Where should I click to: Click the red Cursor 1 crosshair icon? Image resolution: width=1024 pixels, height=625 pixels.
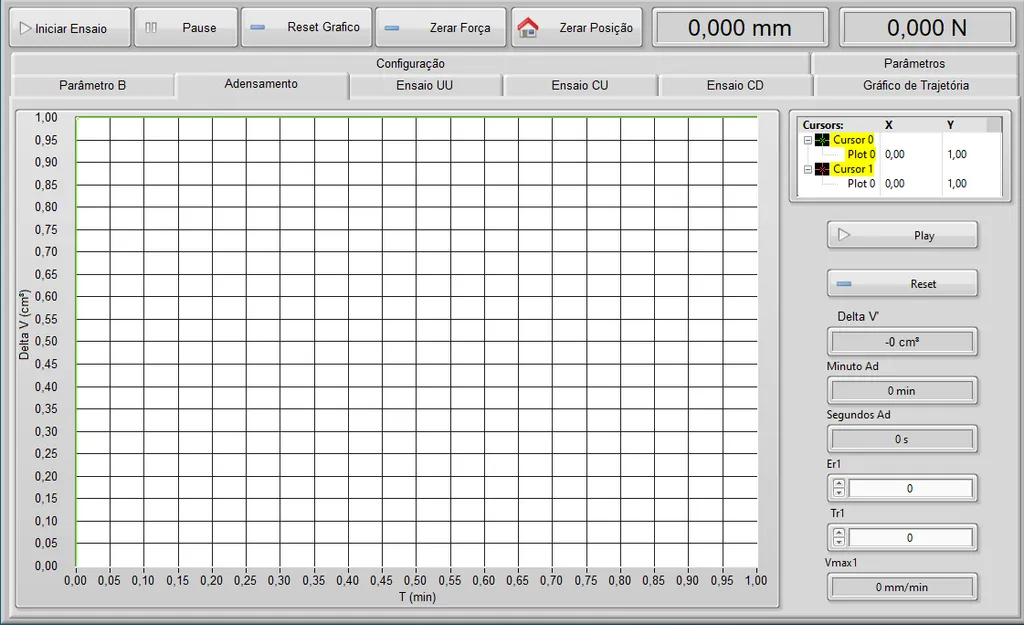point(822,169)
